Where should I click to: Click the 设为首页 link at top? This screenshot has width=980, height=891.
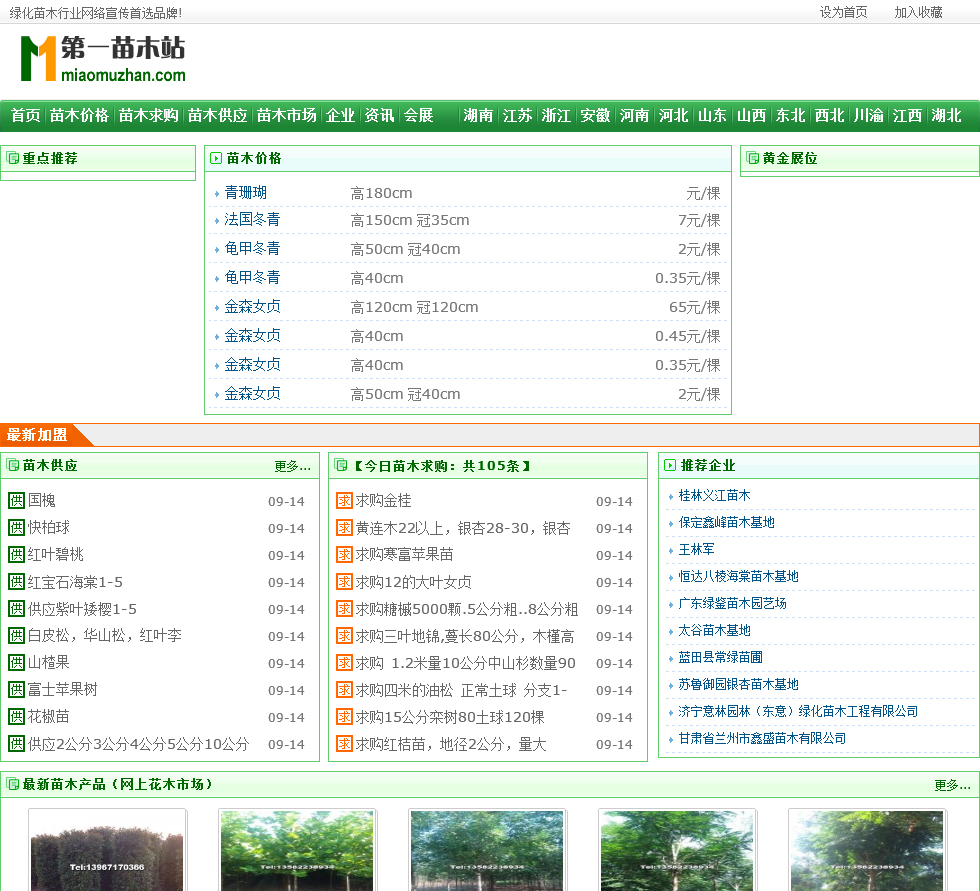843,12
